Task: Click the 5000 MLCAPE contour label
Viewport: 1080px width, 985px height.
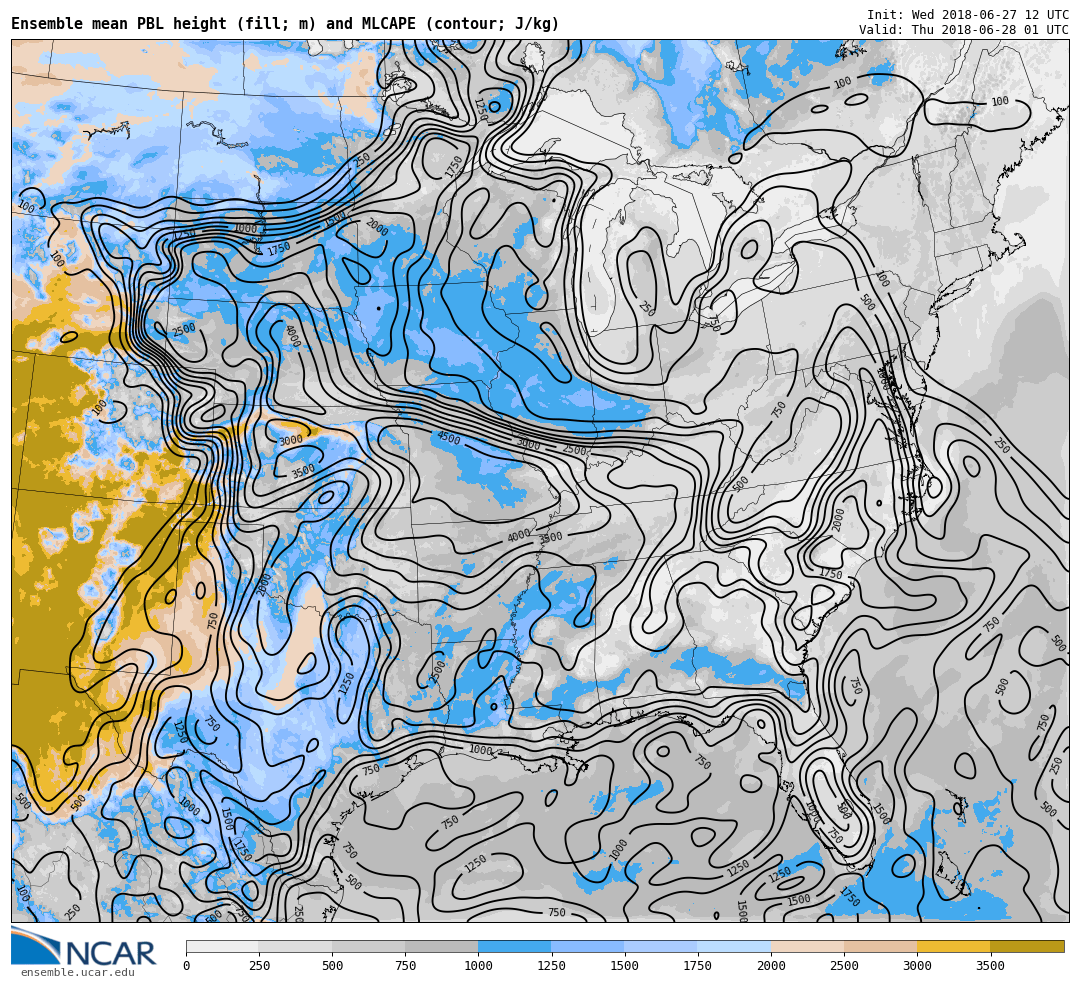Action: pos(528,444)
